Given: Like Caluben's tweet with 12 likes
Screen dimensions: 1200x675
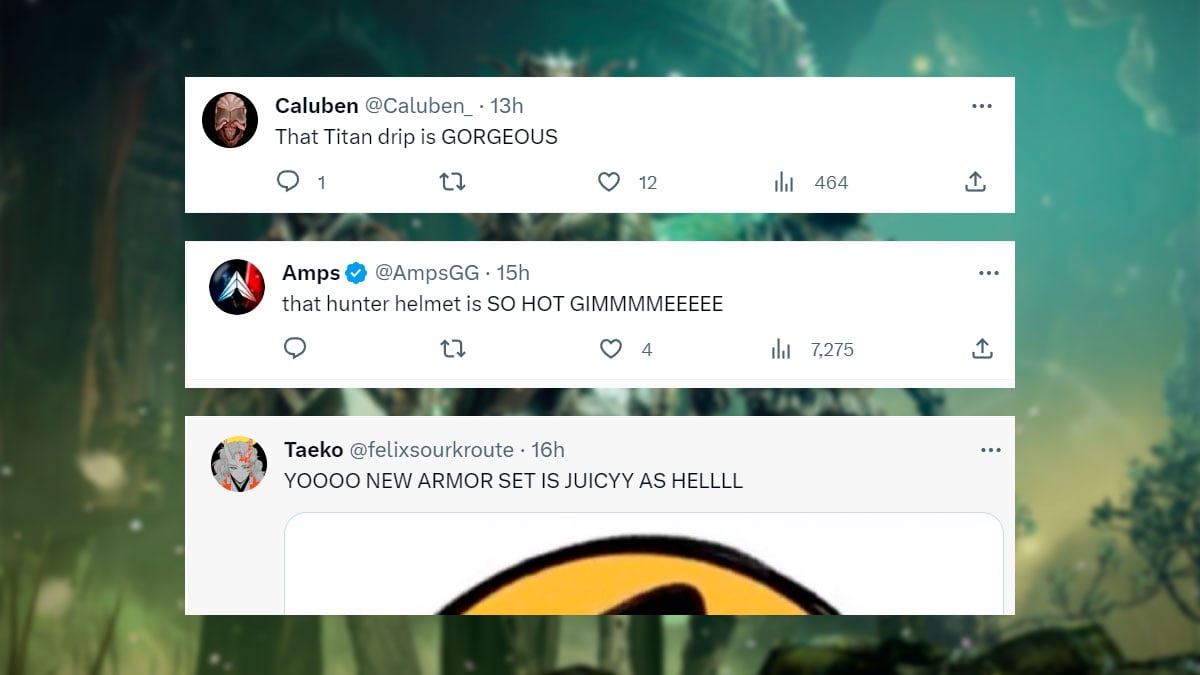Looking at the screenshot, I should tap(609, 181).
